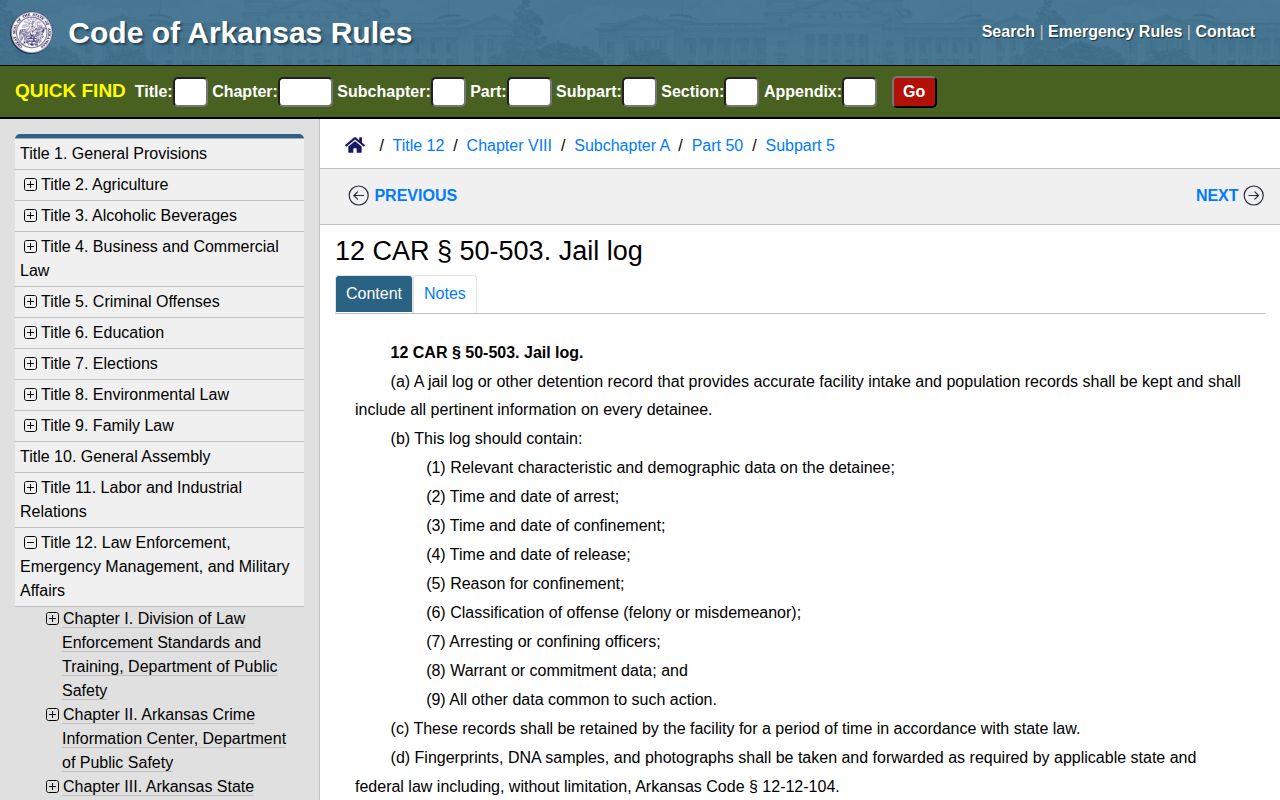The height and width of the screenshot is (800, 1280).
Task: Open Subchapter A breadcrumb link
Action: pos(622,145)
